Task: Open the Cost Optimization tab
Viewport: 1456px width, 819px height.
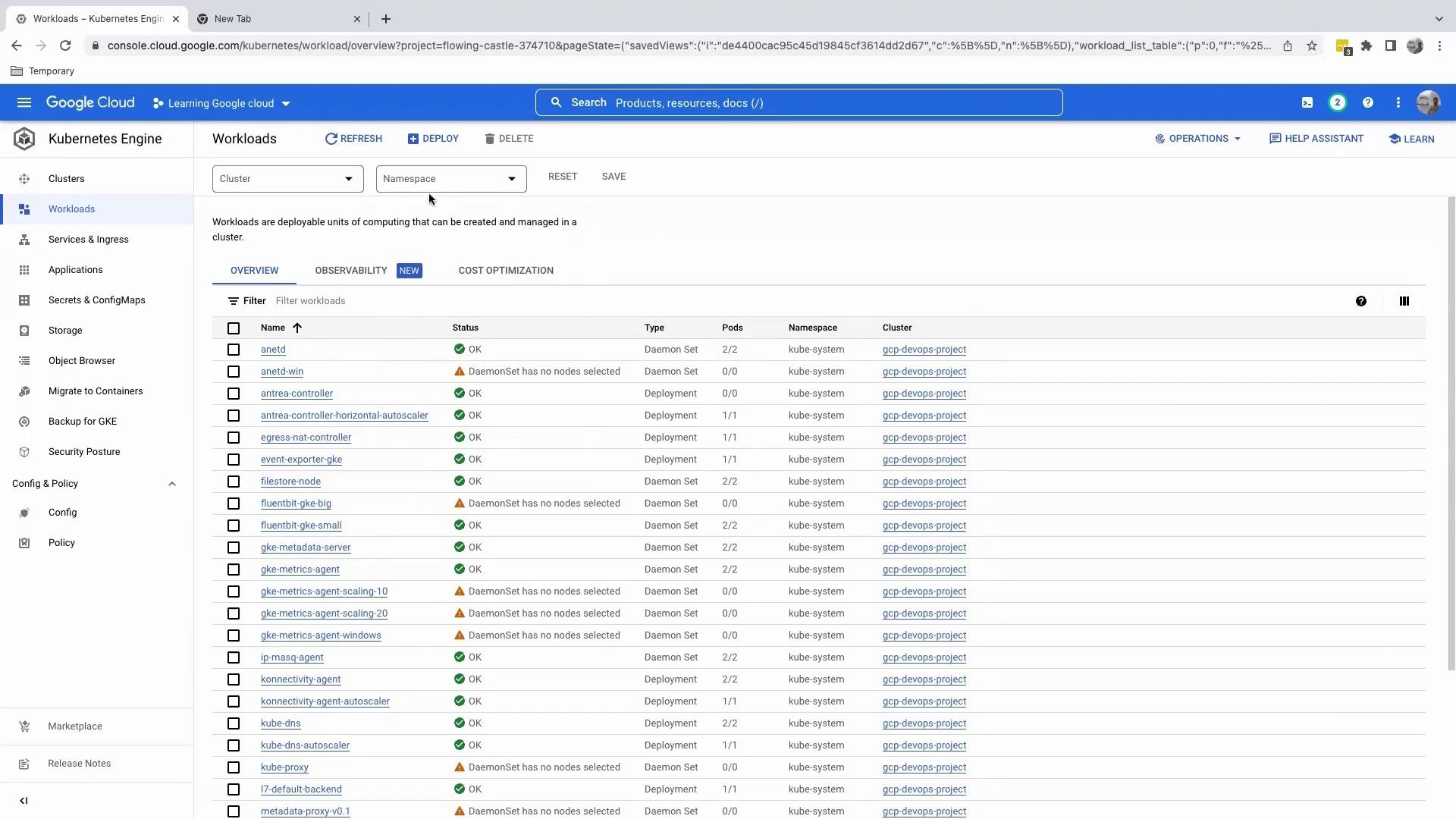Action: click(506, 271)
